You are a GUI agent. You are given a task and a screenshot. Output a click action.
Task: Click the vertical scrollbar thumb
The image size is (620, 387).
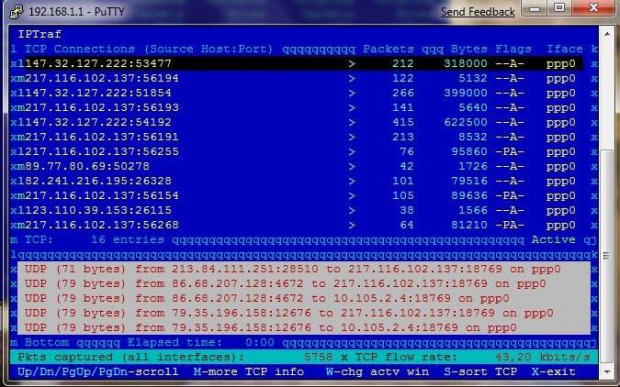pyautogui.click(x=607, y=256)
